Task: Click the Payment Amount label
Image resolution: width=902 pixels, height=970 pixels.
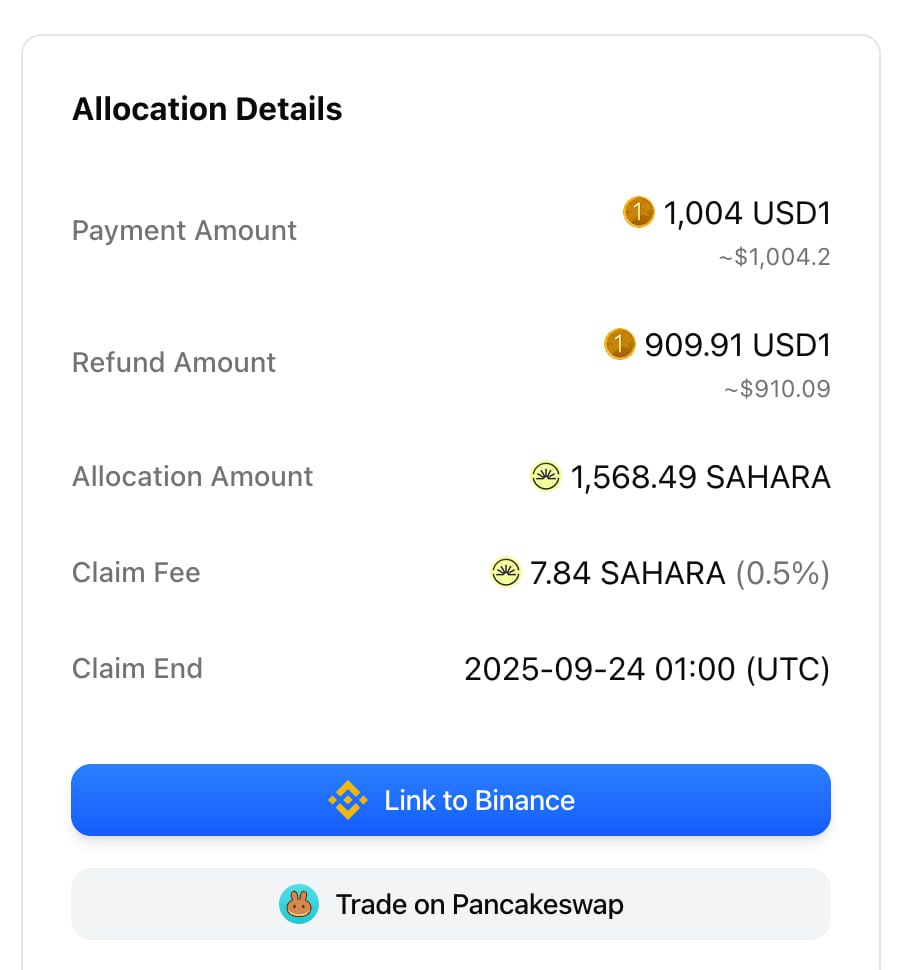Action: (x=184, y=231)
